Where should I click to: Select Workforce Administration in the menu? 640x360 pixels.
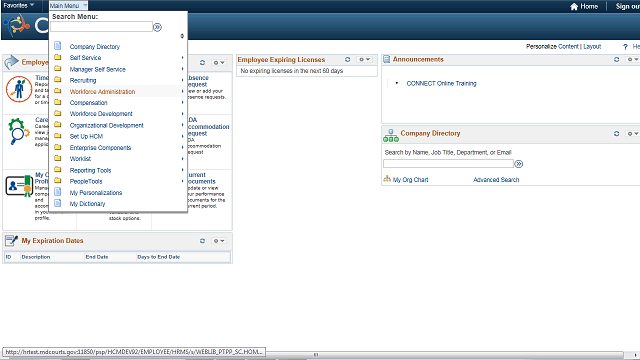(102, 91)
